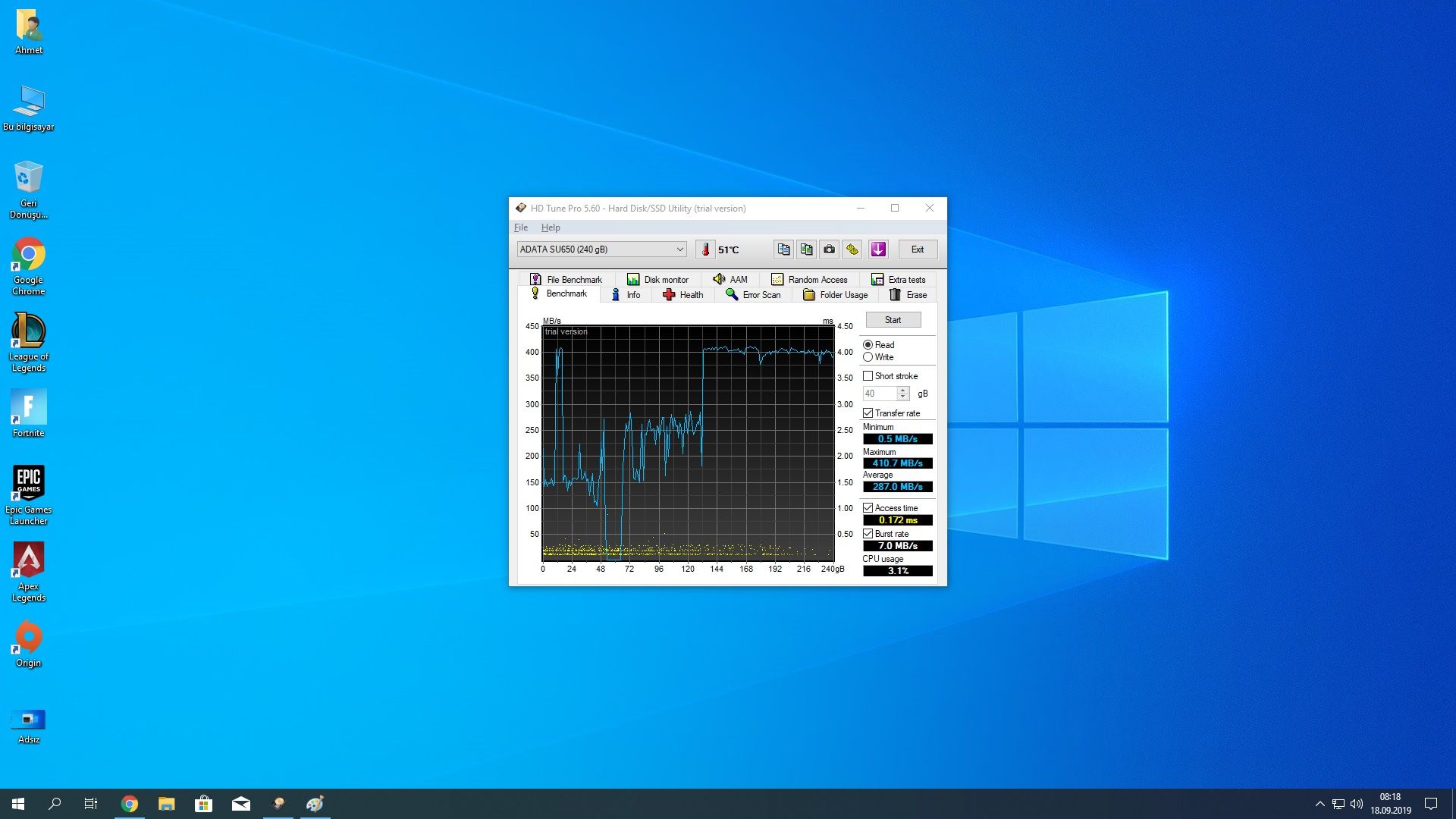The image size is (1456, 819).
Task: Click the Exit button
Action: pos(918,249)
